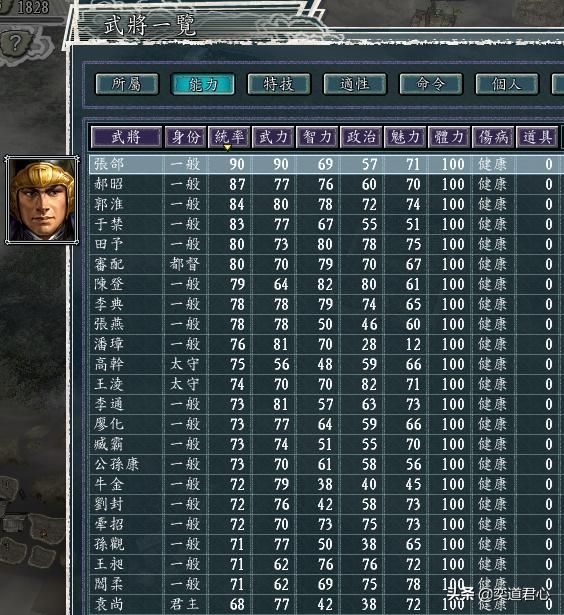Click the 武將 name column header
This screenshot has width=564, height=615.
[x=126, y=137]
